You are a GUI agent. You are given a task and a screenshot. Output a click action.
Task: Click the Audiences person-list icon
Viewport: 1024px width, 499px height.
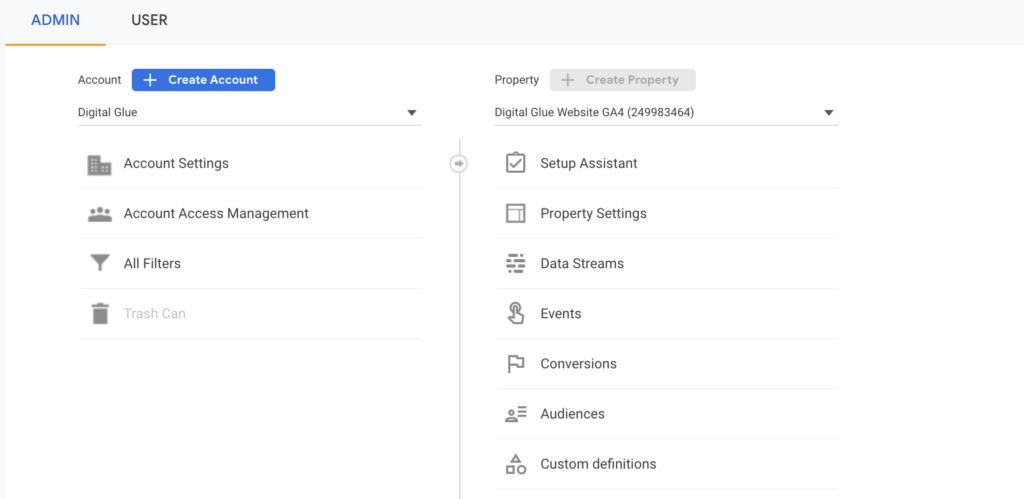(516, 414)
